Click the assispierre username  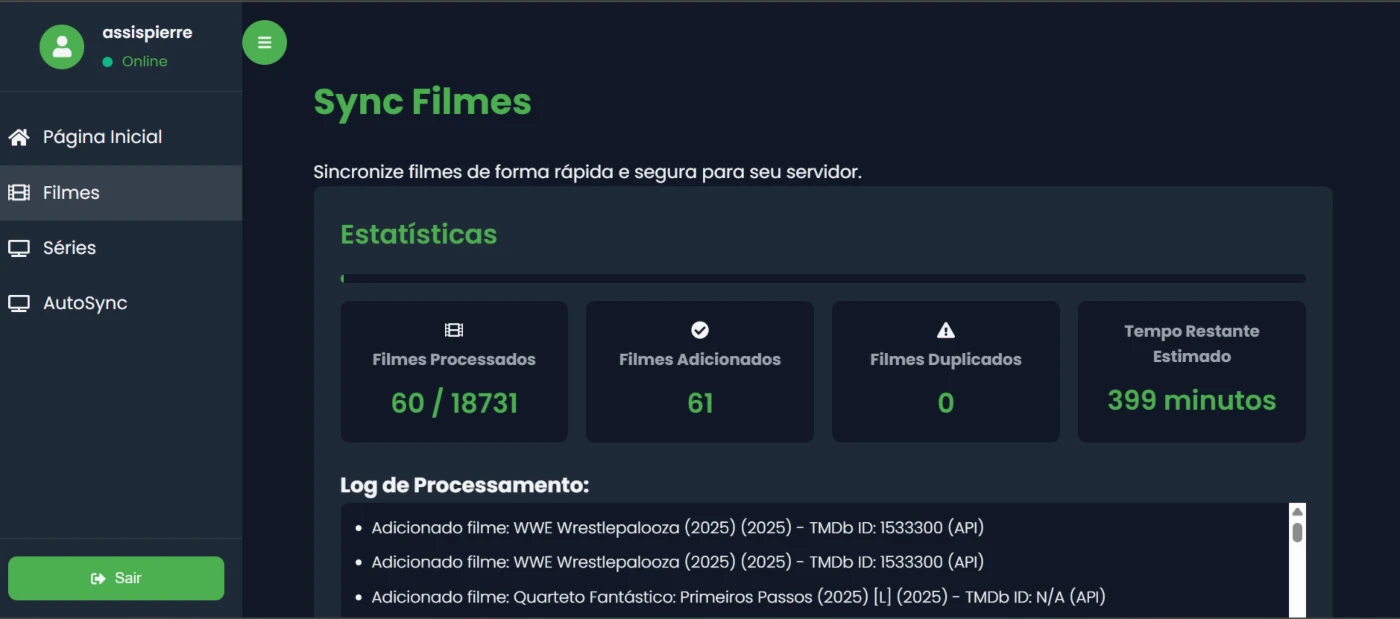coord(147,33)
